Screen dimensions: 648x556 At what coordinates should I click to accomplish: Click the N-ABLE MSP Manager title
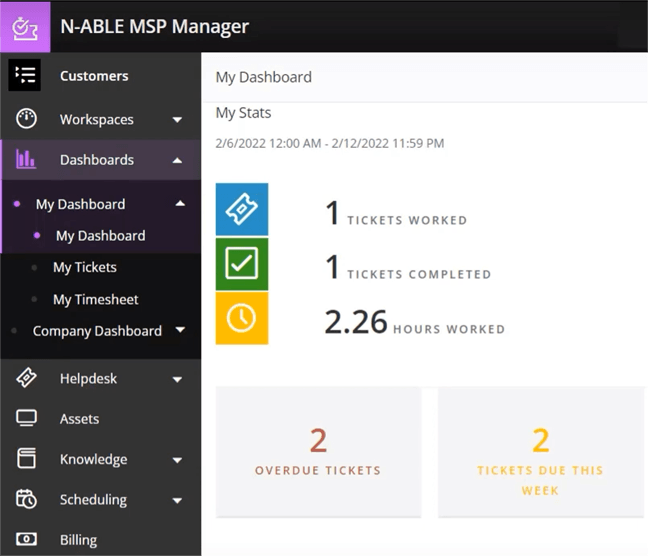click(155, 26)
